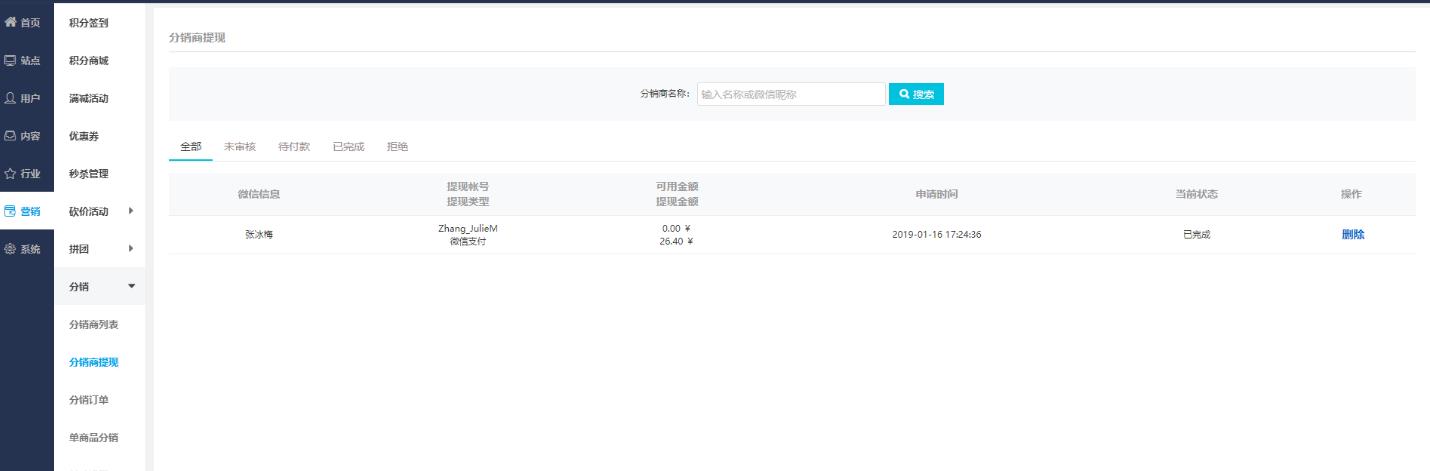Open 积分商城 menu item
The height and width of the screenshot is (471, 1430).
tap(88, 61)
